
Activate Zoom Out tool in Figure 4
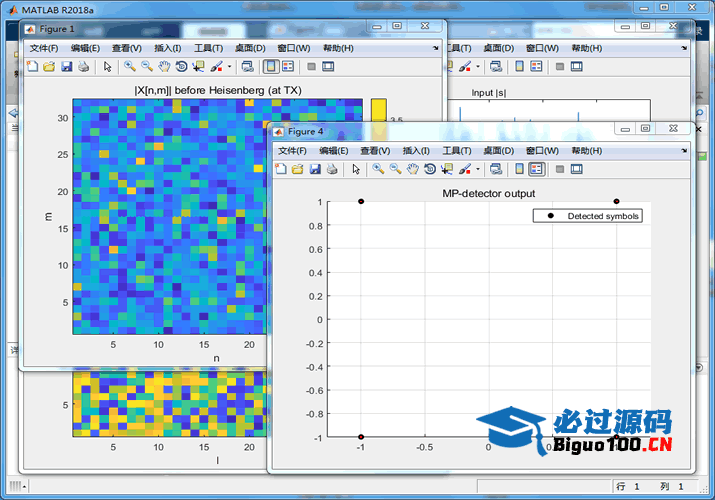[395, 169]
